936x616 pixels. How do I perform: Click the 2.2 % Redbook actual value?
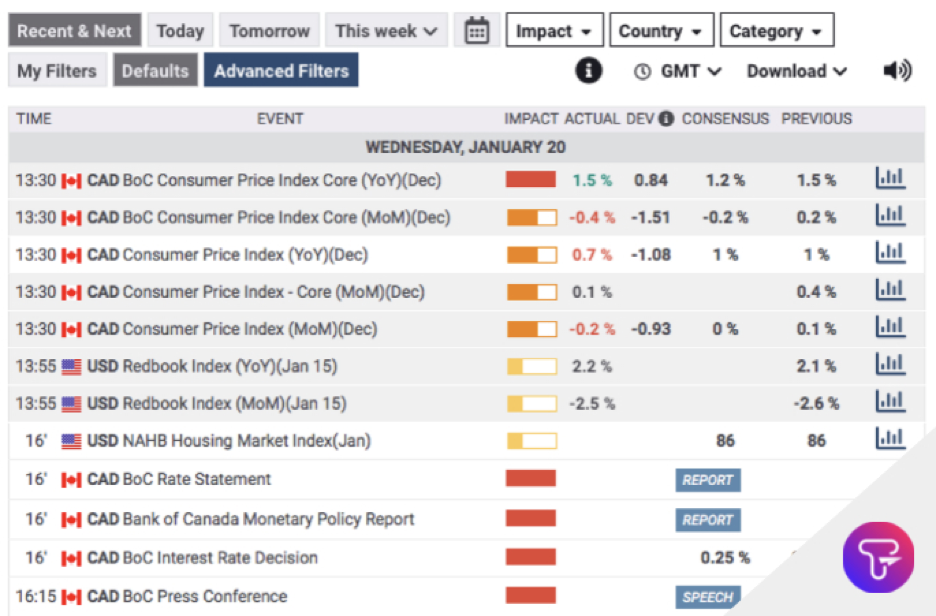[592, 366]
